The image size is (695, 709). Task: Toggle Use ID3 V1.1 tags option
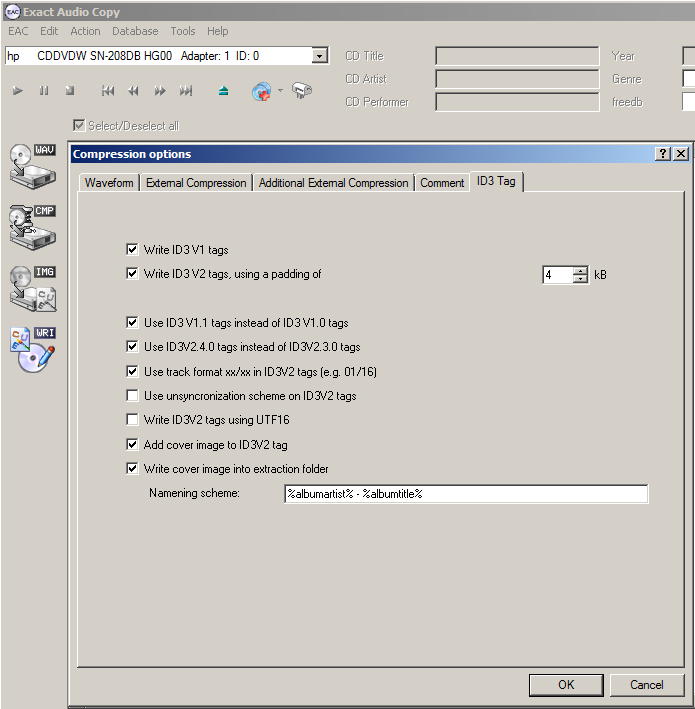pyautogui.click(x=132, y=322)
